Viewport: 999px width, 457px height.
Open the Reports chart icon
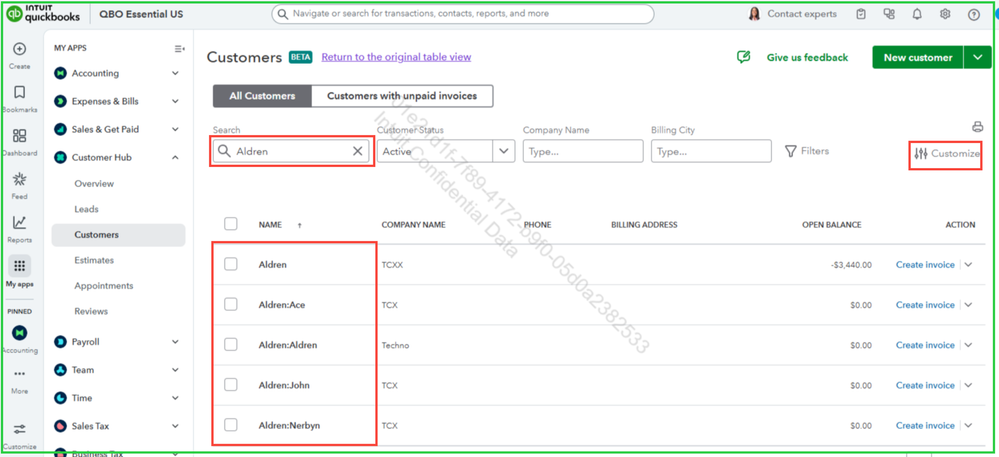point(19,222)
